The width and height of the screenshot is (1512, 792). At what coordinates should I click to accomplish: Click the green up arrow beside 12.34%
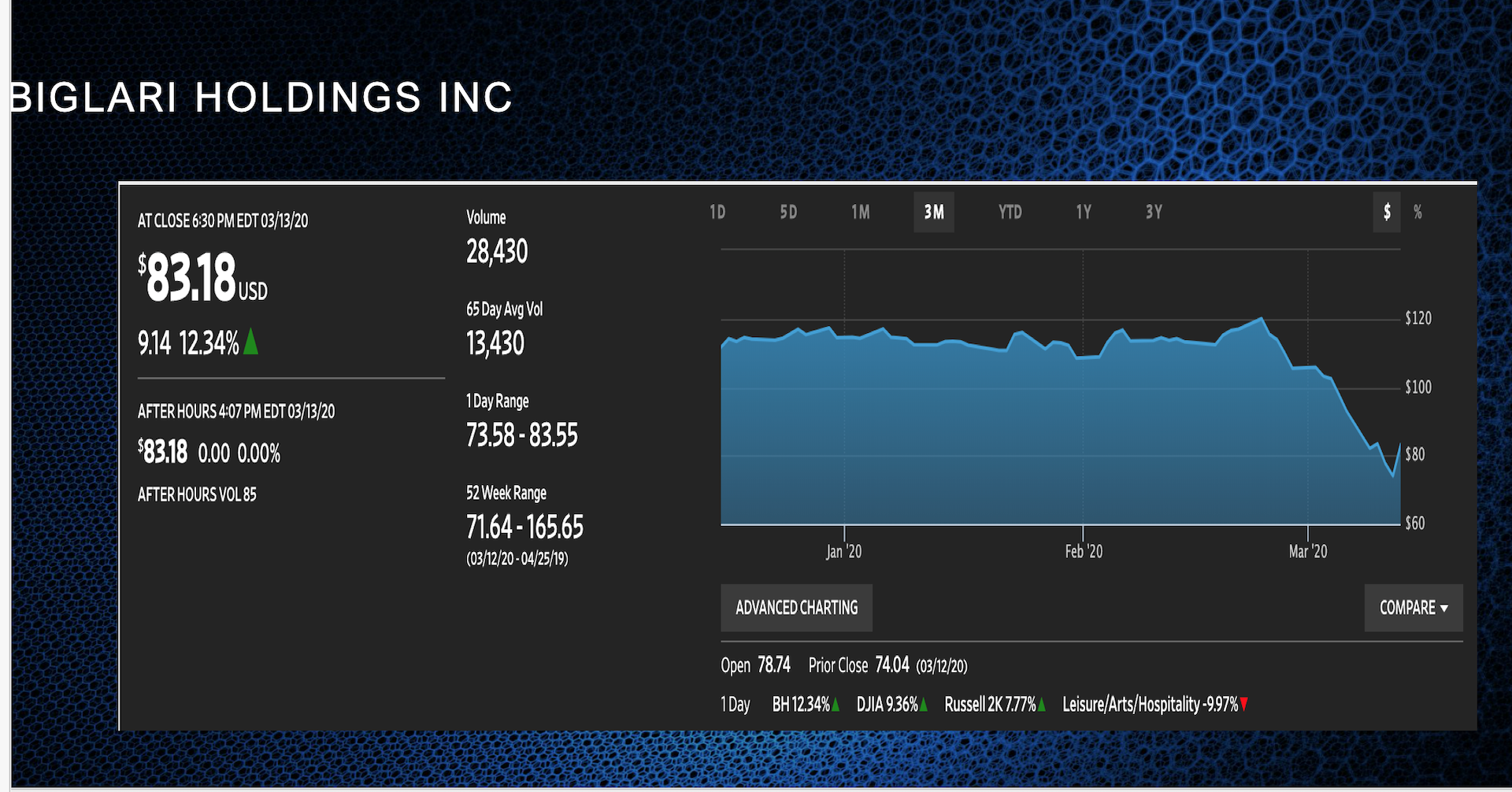(251, 342)
